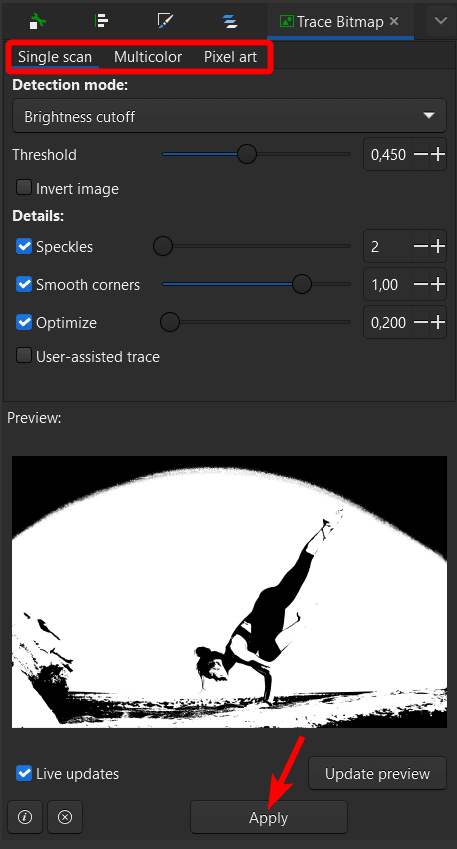The image size is (457, 849).
Task: Enable User-assisted trace
Action: point(24,356)
